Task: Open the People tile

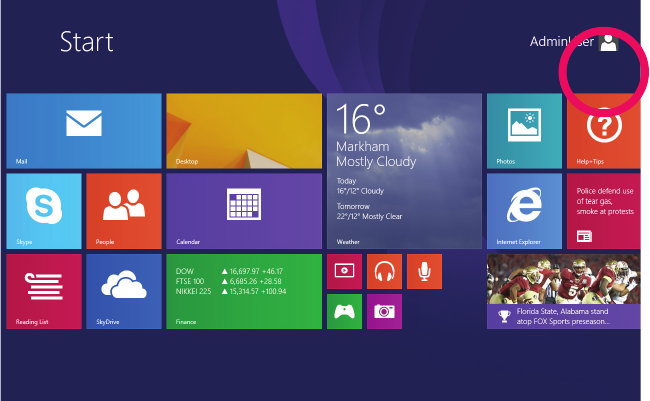Action: pyautogui.click(x=124, y=211)
